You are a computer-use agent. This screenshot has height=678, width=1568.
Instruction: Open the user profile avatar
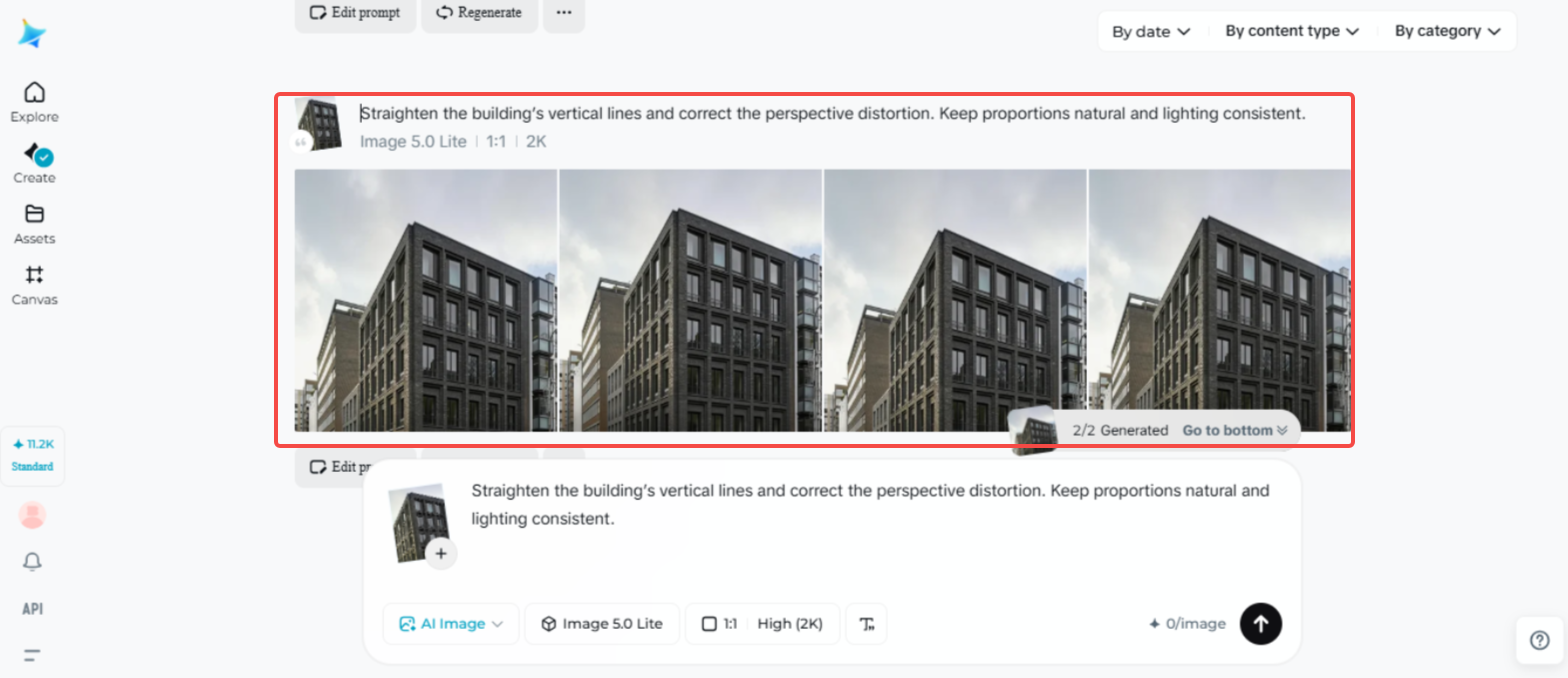click(32, 515)
